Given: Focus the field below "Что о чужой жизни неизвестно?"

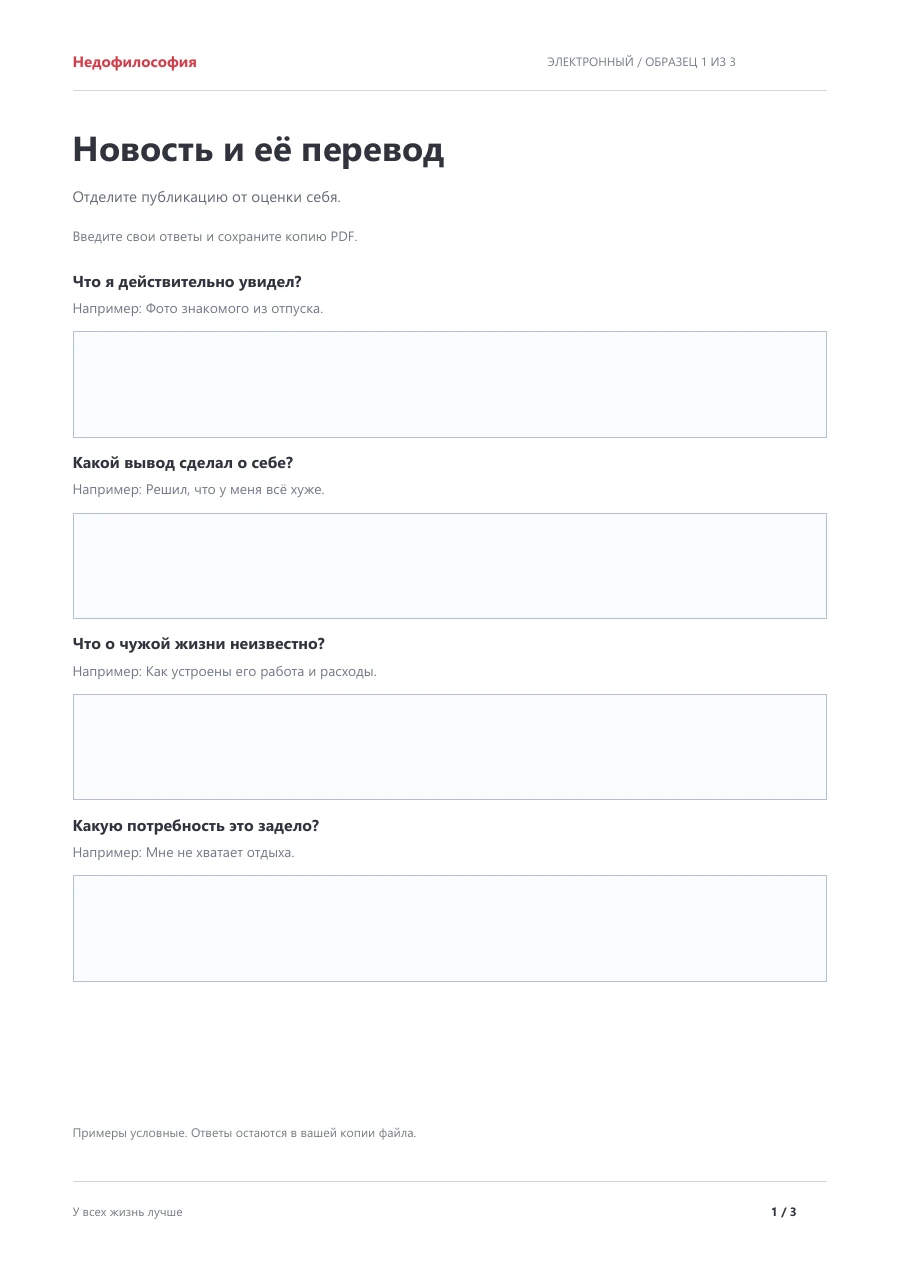Looking at the screenshot, I should pos(449,747).
